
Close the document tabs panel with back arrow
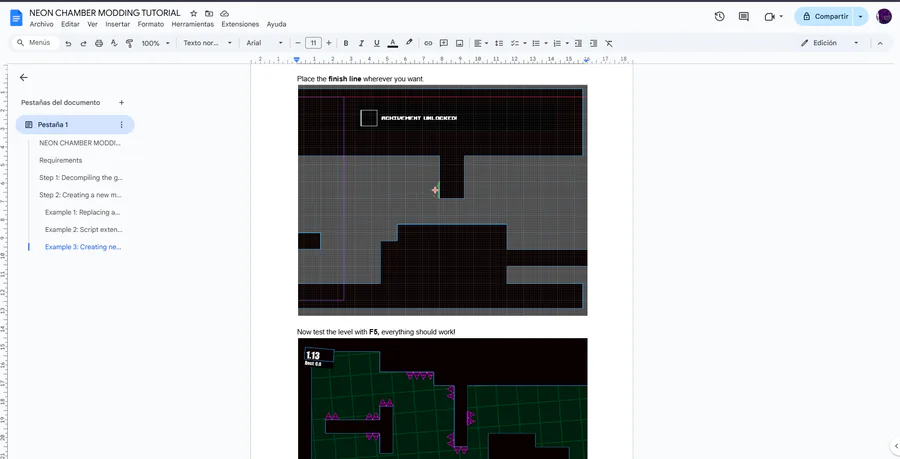click(24, 77)
